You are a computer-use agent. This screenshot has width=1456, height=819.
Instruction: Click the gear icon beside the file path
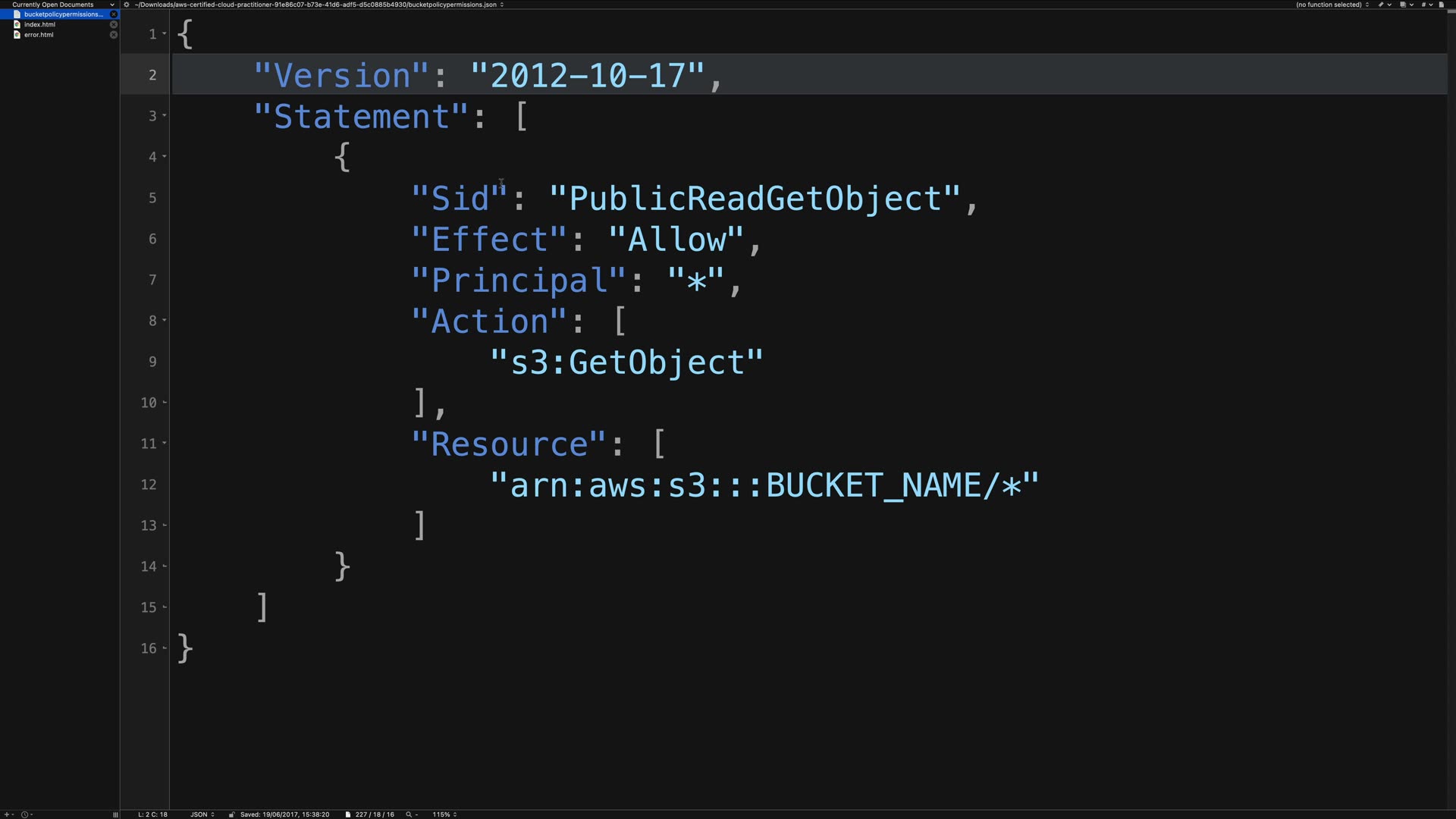pos(127,5)
